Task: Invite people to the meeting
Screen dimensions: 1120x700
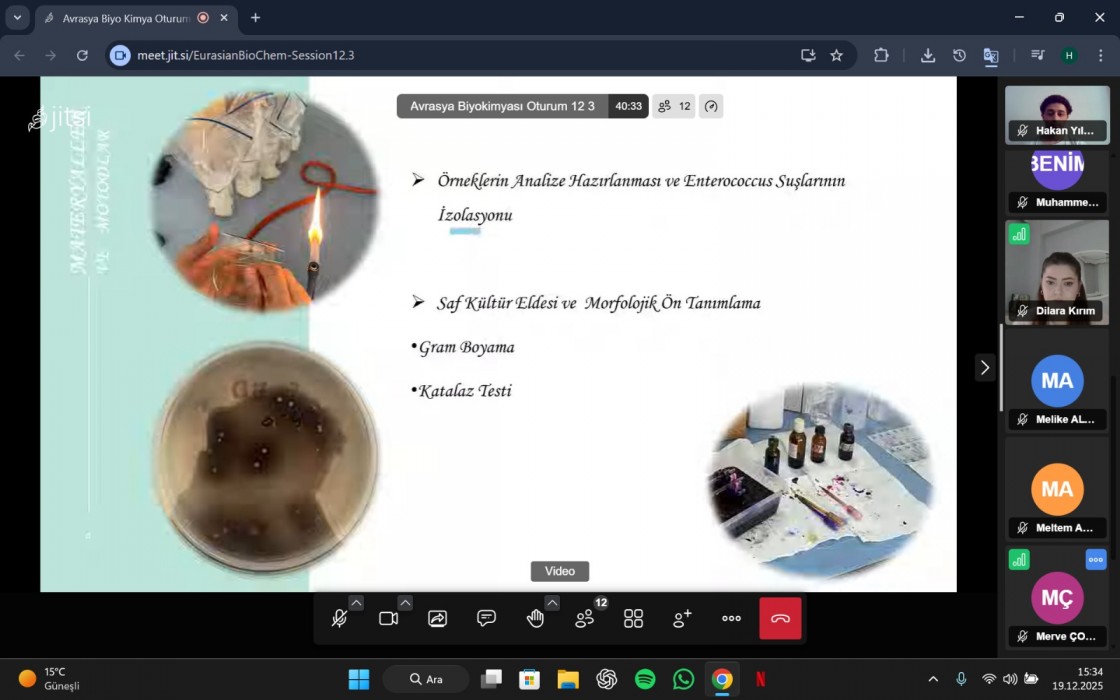Action: click(682, 619)
